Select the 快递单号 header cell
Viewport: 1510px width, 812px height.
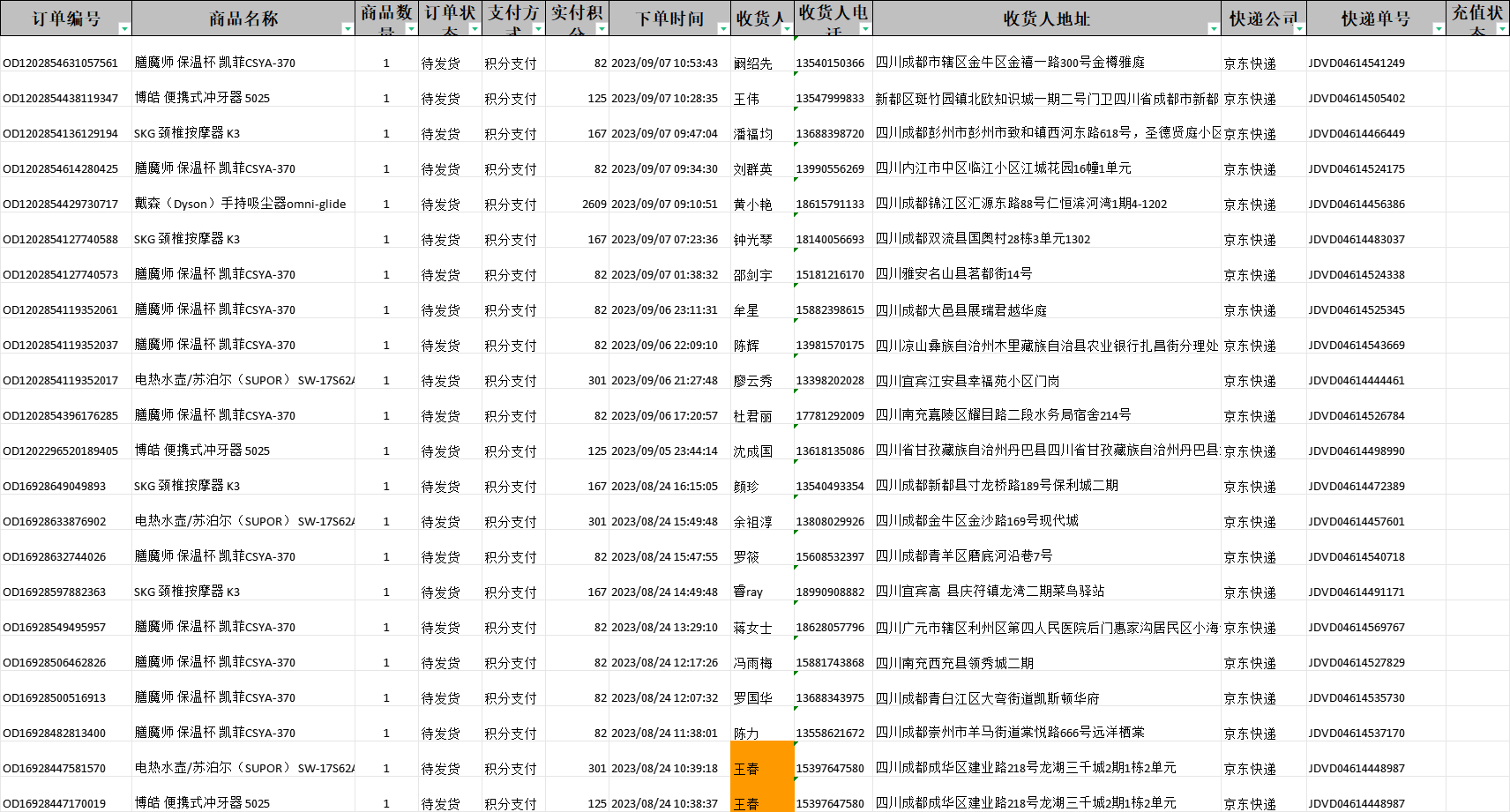pos(1376,19)
